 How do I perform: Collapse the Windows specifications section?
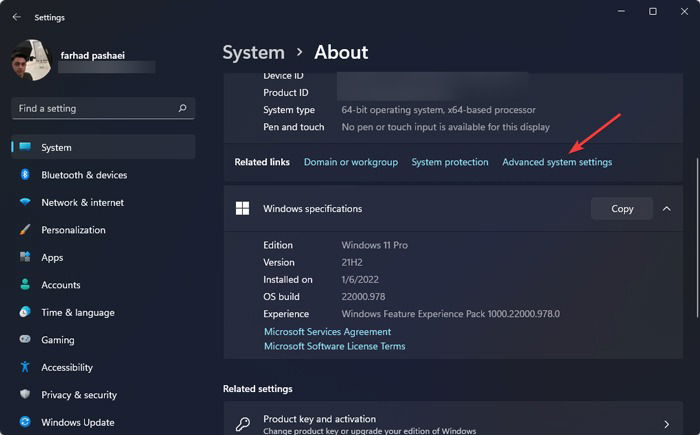click(x=667, y=209)
